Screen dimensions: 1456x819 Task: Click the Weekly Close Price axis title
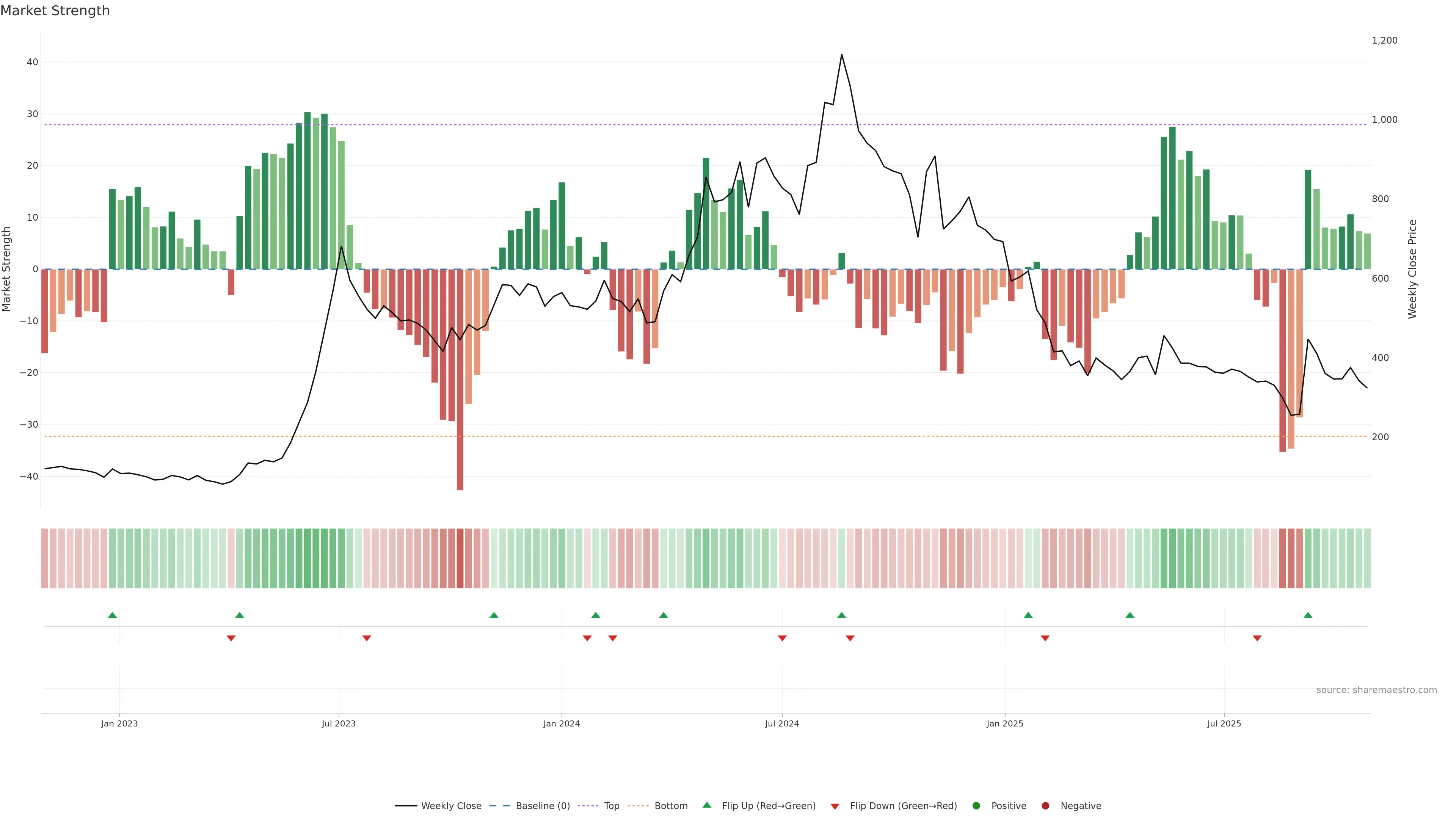pos(1412,269)
